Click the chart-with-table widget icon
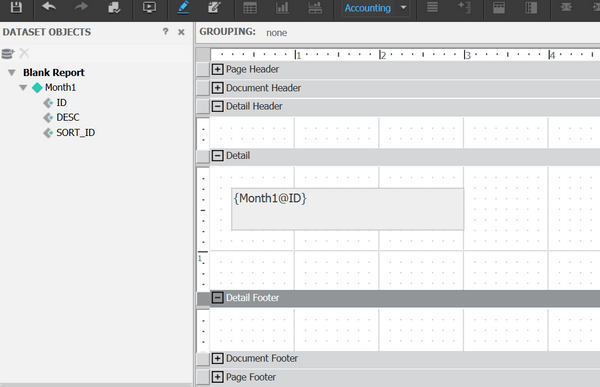Image resolution: width=600 pixels, height=387 pixels. tap(315, 8)
